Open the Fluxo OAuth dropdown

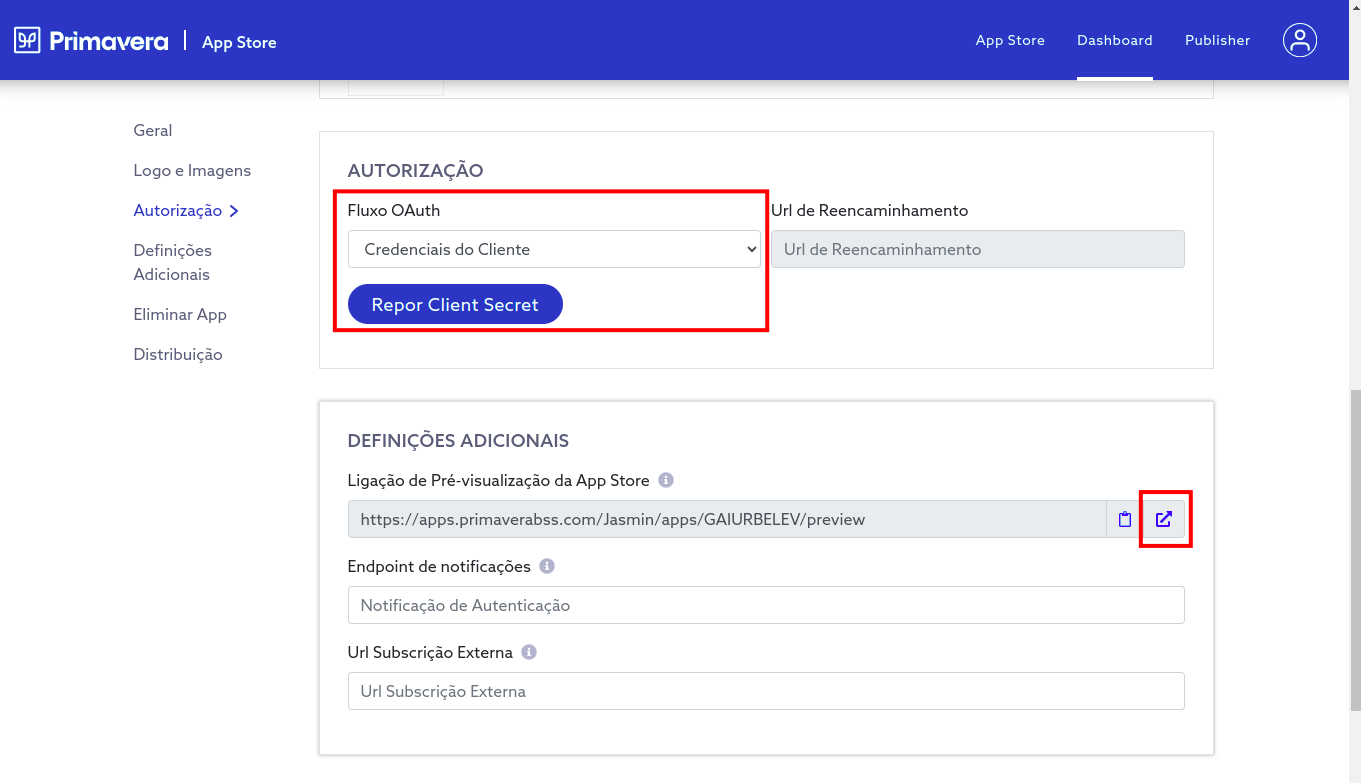point(554,249)
